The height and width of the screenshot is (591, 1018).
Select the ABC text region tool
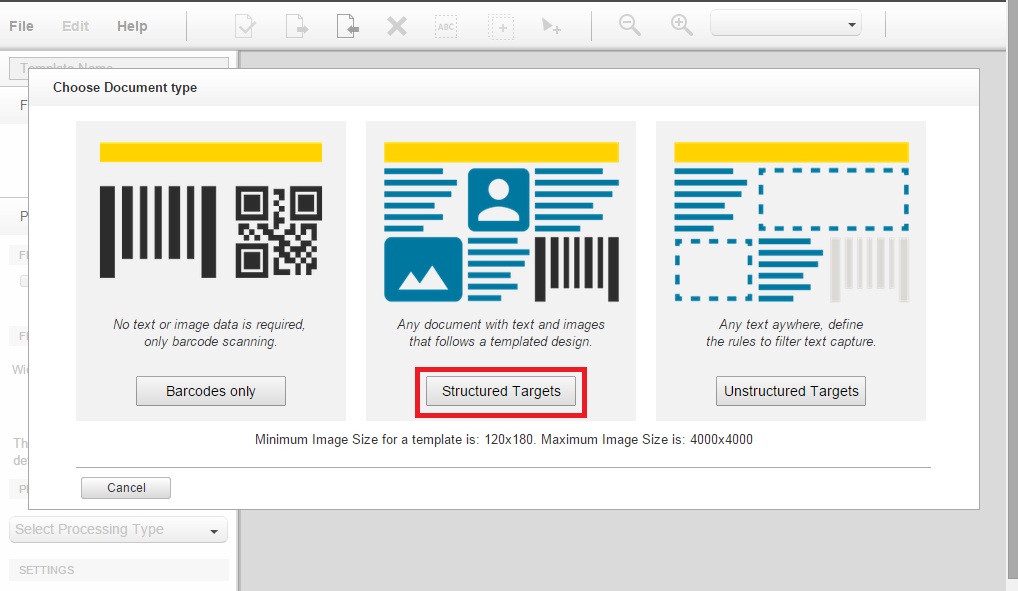point(446,27)
